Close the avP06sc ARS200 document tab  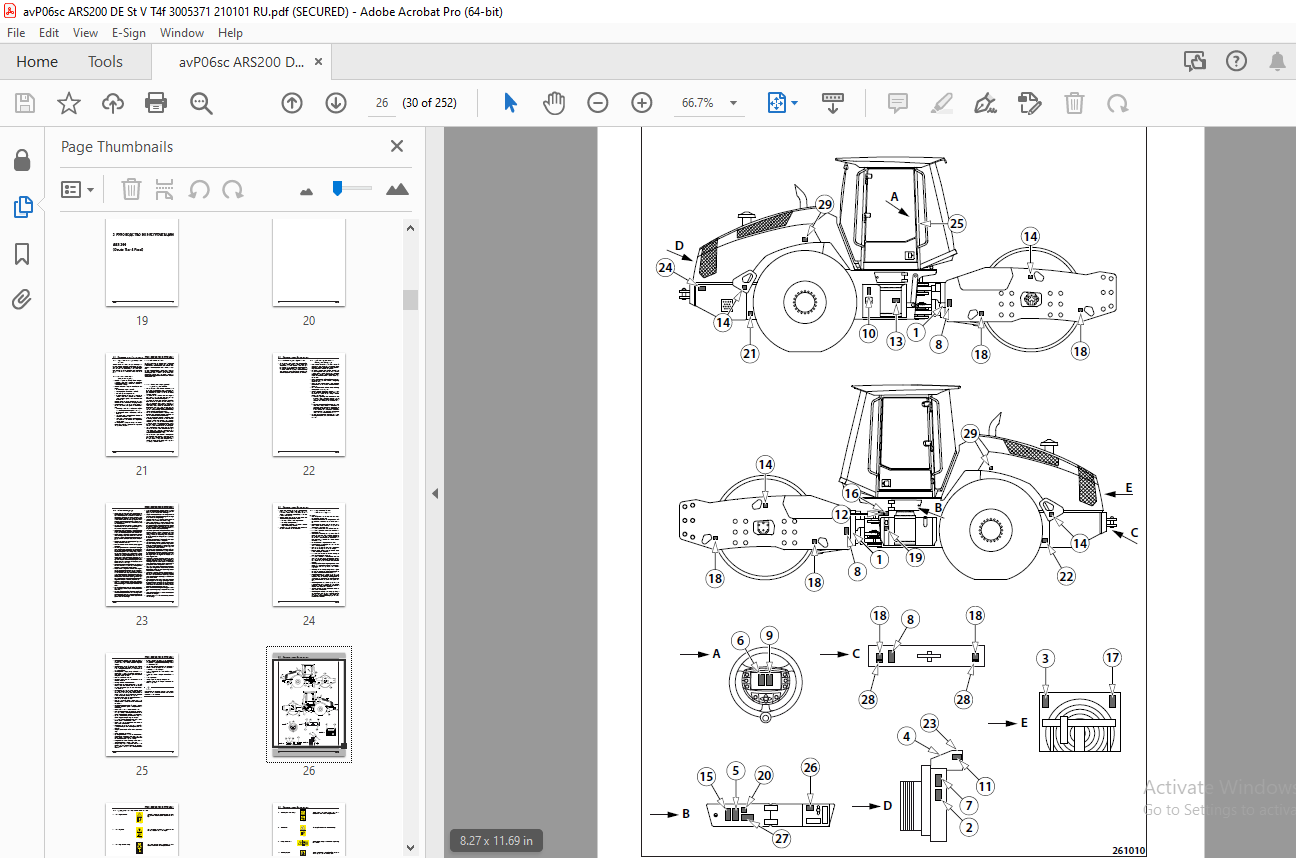[319, 62]
